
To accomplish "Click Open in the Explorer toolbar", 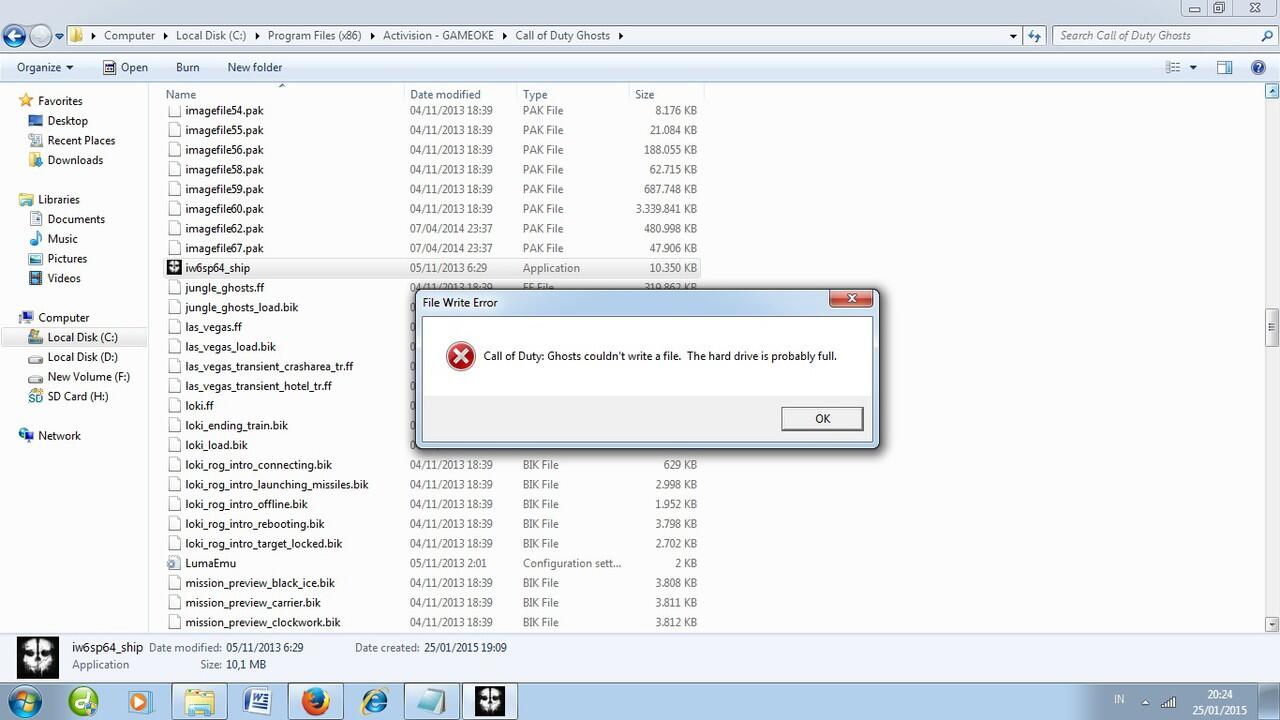I will click(125, 67).
